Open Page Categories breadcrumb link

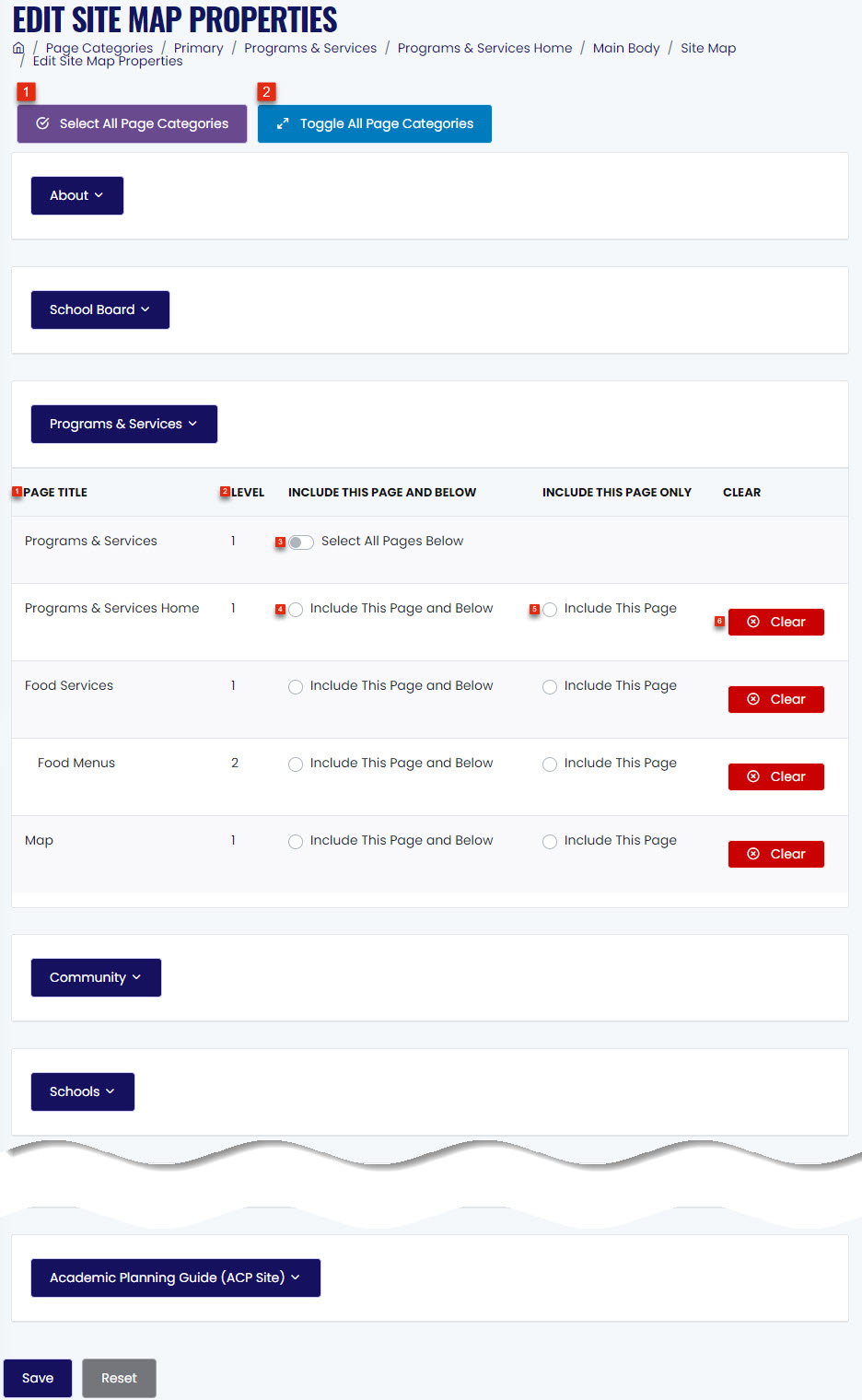(99, 48)
